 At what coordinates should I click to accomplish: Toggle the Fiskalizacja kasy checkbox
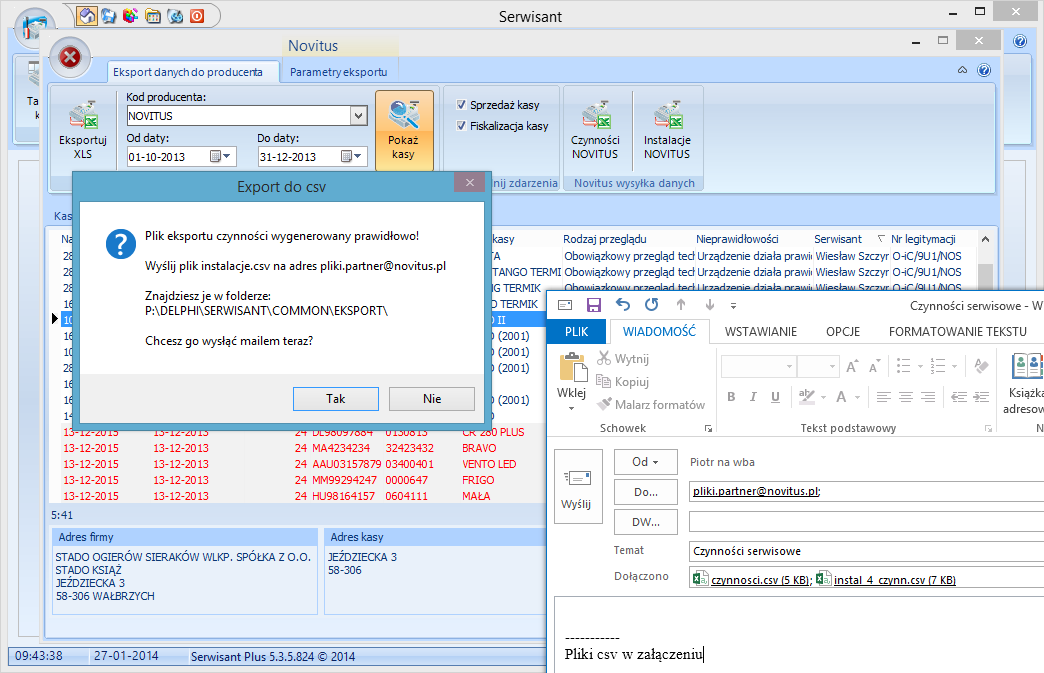461,125
